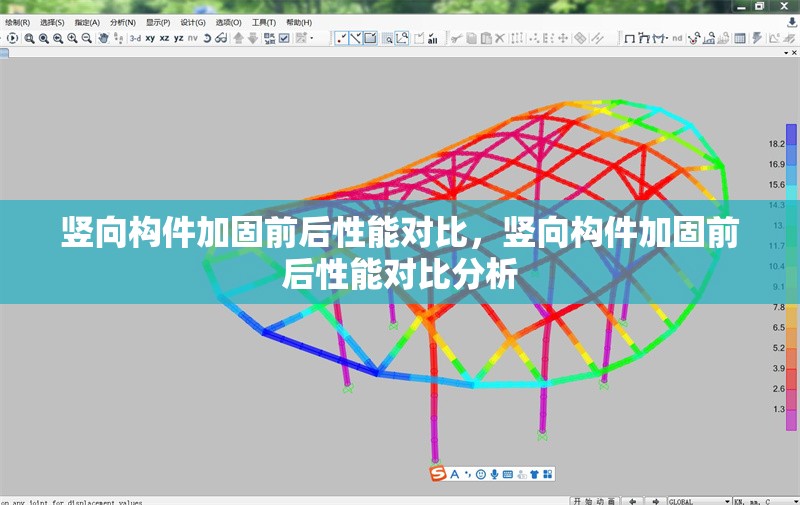Click the Show Tables grid icon

tap(739, 38)
